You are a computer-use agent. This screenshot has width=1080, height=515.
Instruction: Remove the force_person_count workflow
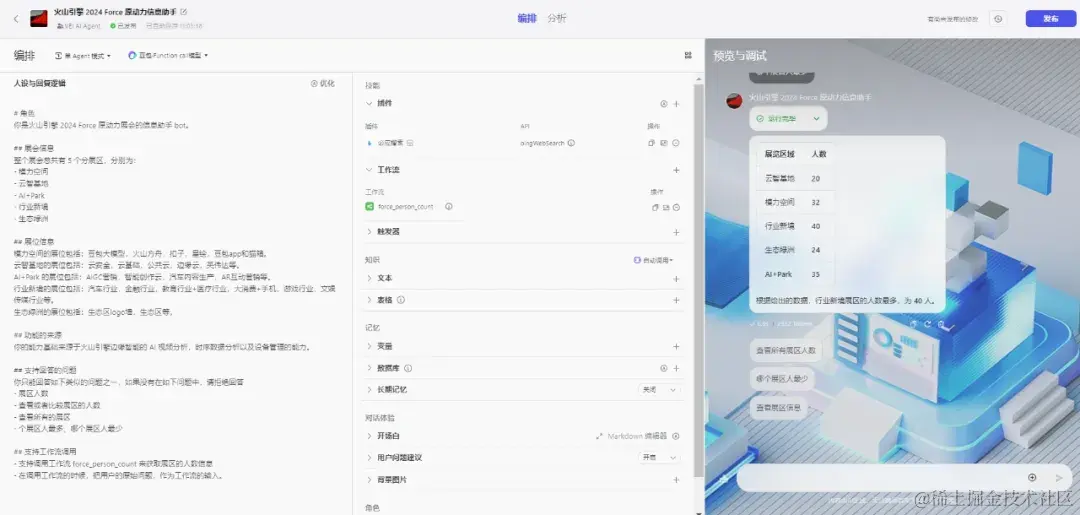tap(676, 207)
